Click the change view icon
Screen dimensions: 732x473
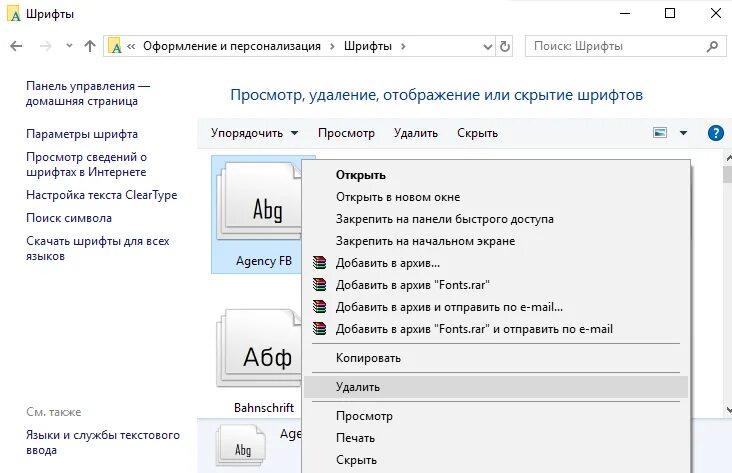(660, 133)
